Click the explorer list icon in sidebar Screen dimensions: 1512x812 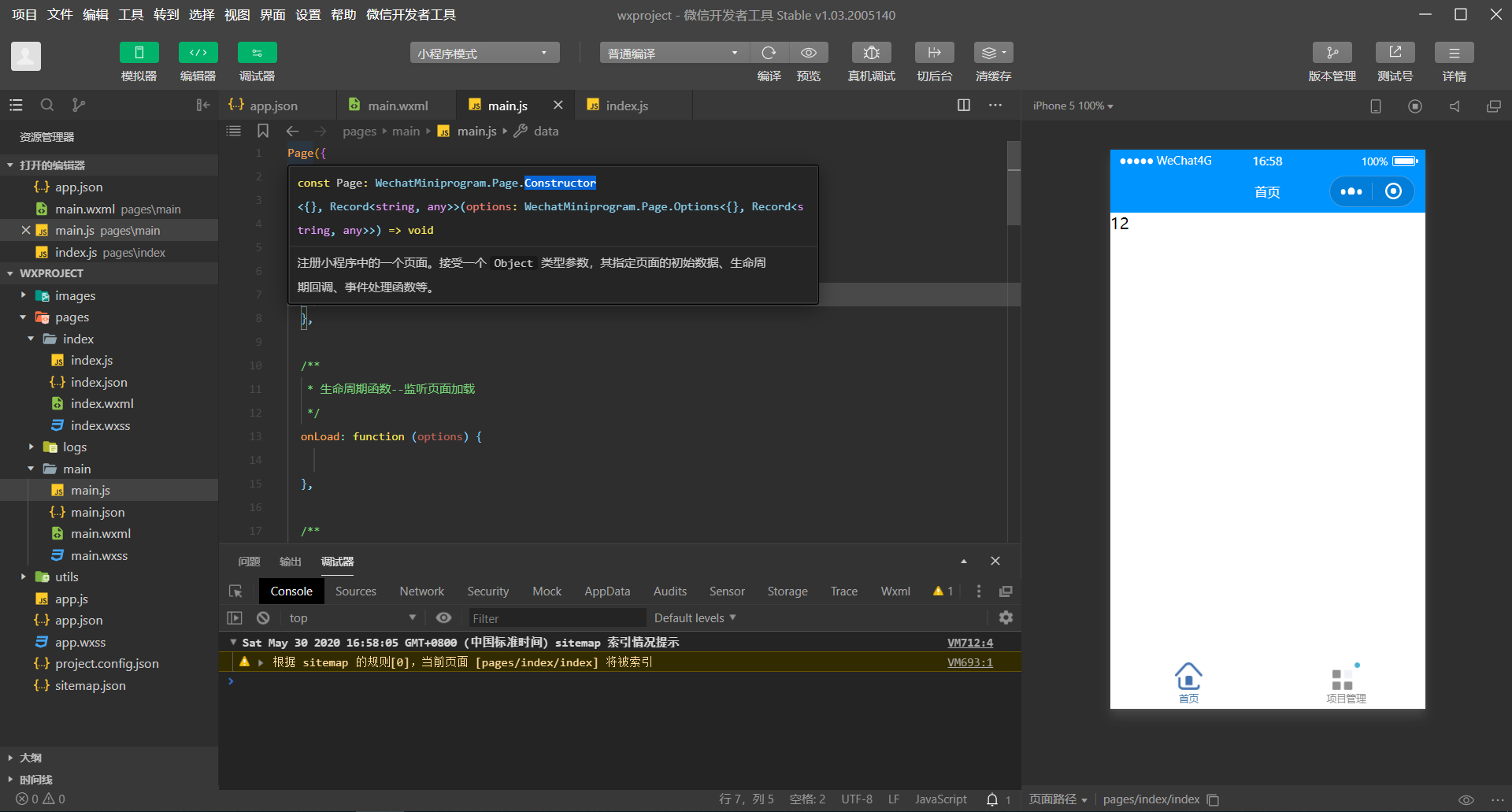tap(16, 105)
